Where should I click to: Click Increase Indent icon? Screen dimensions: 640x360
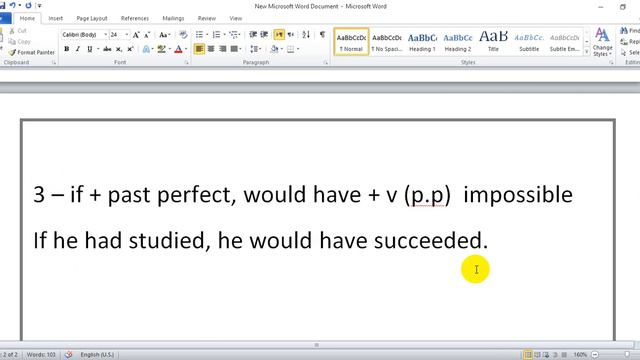coord(264,35)
